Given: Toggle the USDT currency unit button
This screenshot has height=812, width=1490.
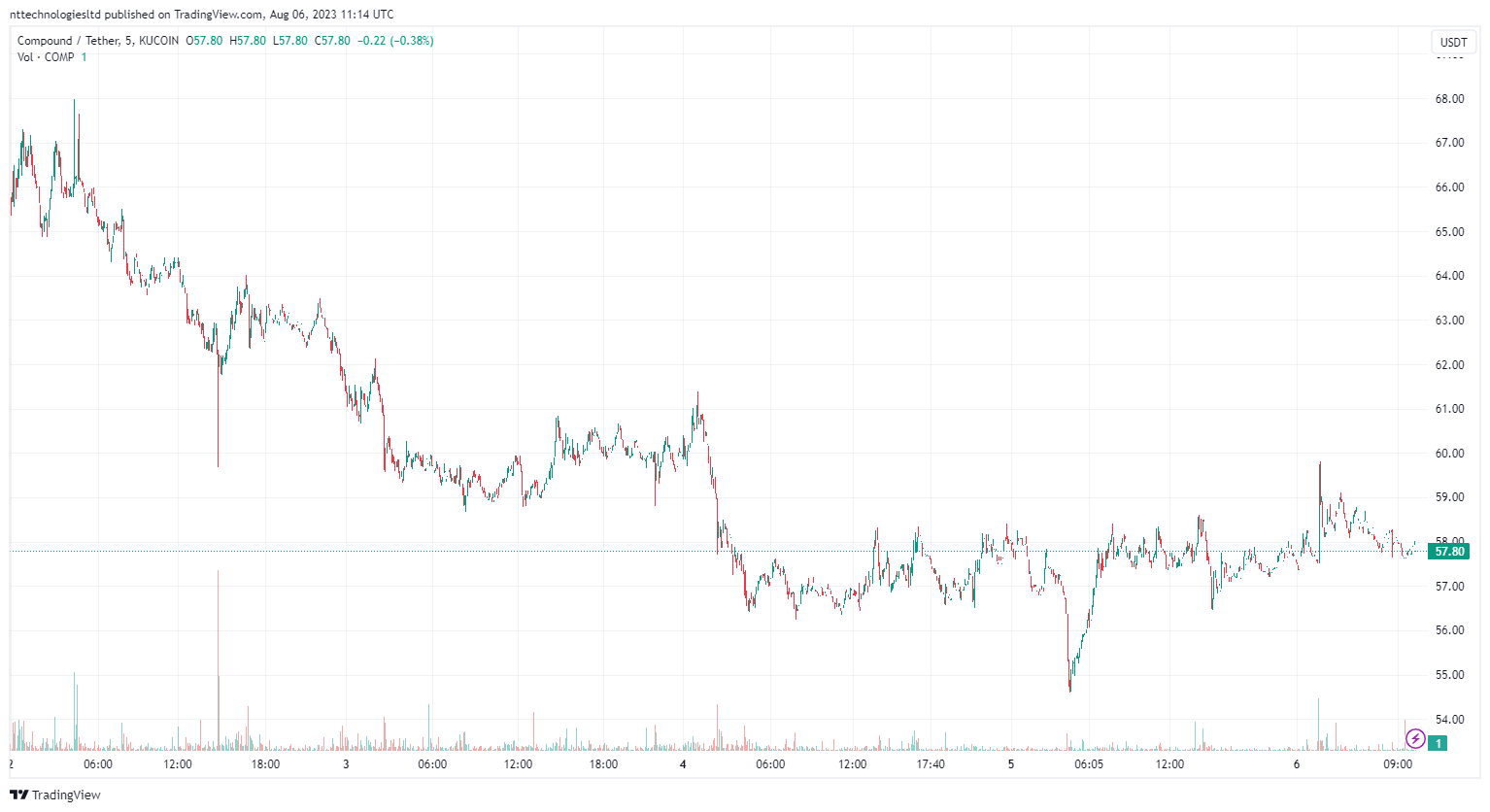Looking at the screenshot, I should click(1453, 42).
